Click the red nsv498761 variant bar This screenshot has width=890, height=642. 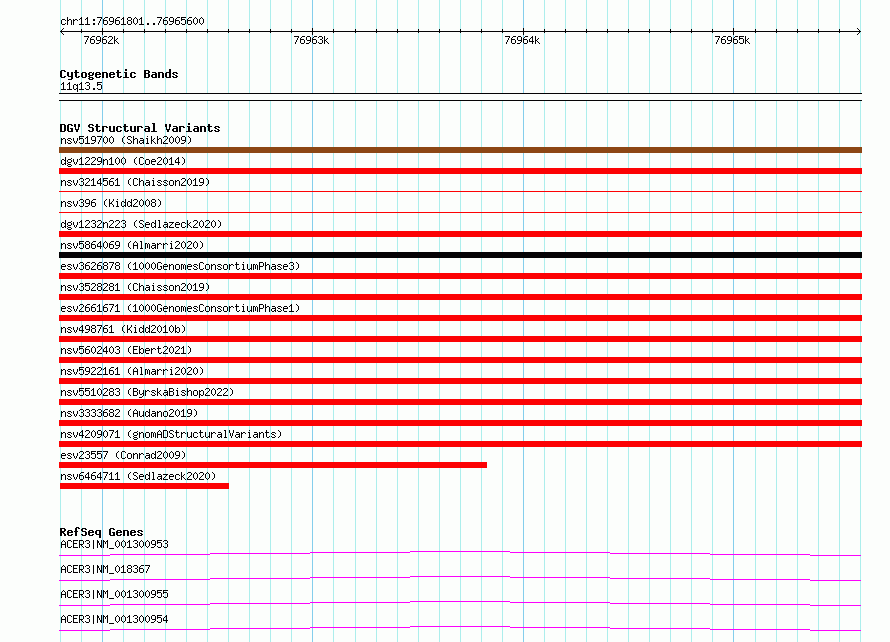point(460,339)
